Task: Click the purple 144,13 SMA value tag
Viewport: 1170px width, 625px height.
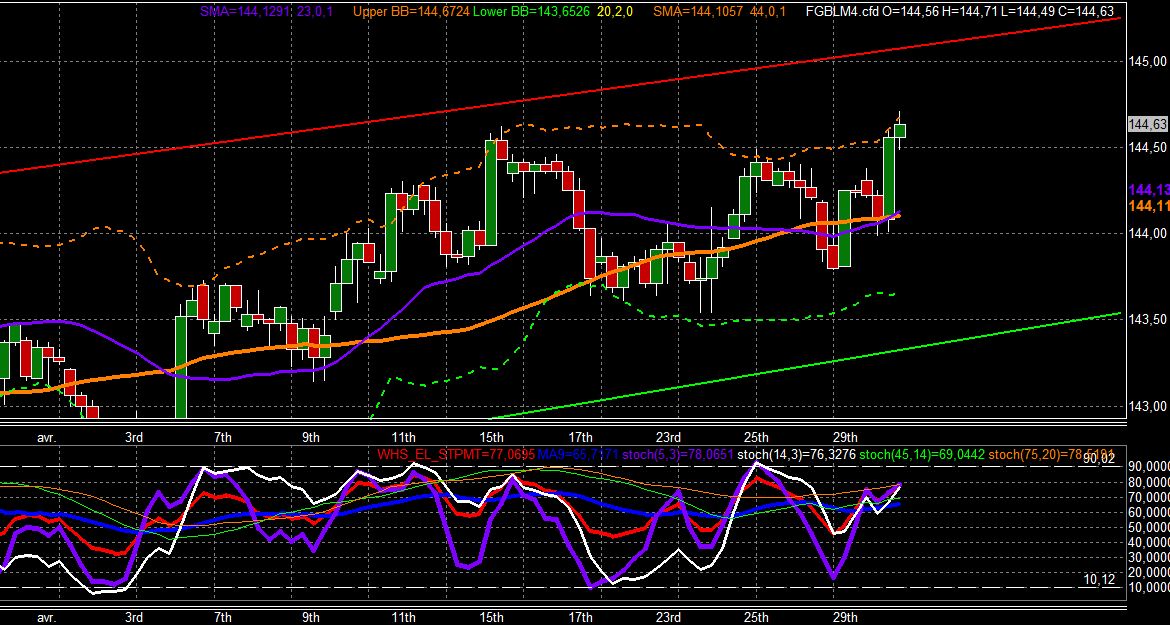Action: click(1149, 190)
